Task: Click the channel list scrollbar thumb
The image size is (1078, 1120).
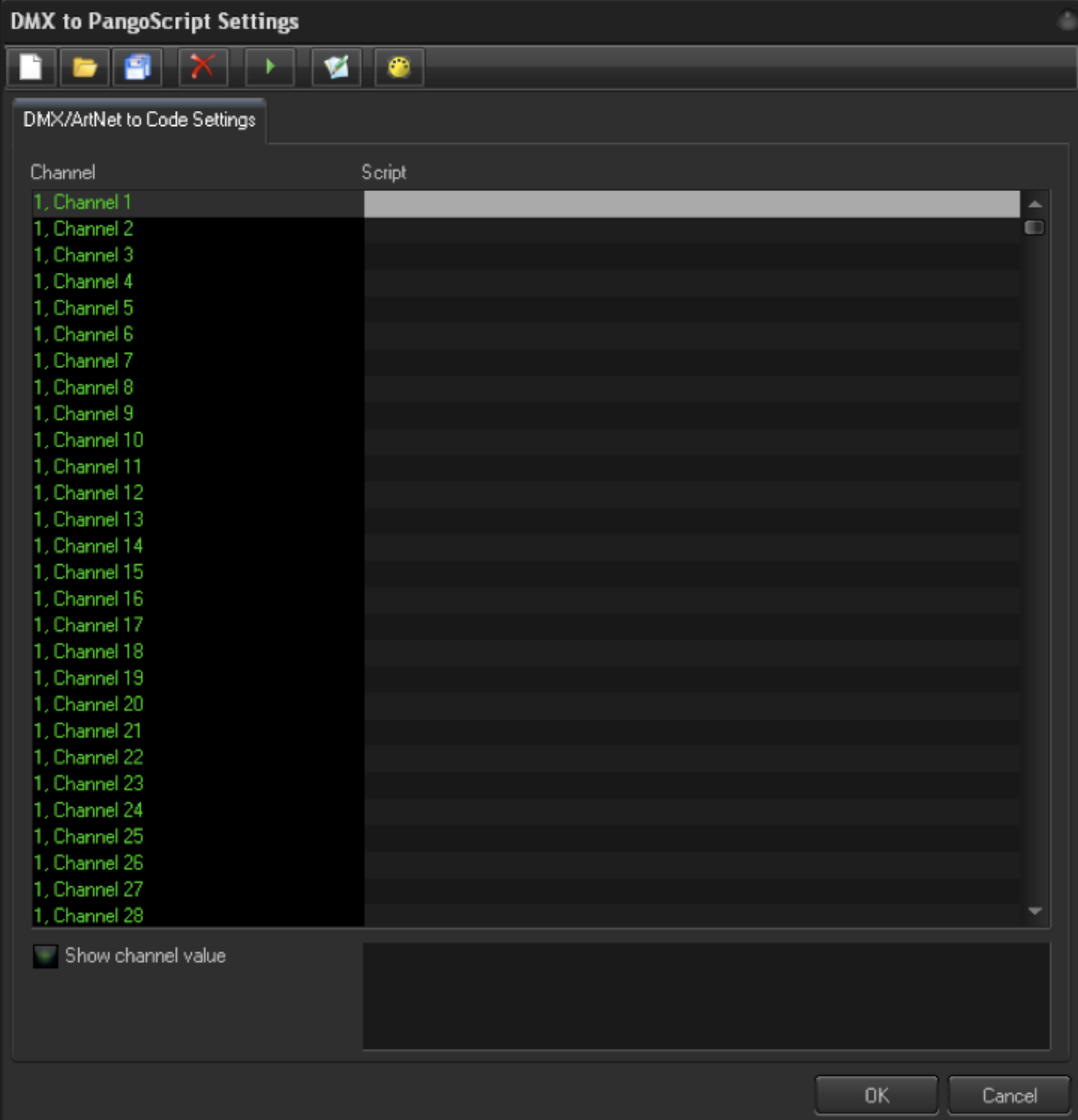Action: point(1035,227)
